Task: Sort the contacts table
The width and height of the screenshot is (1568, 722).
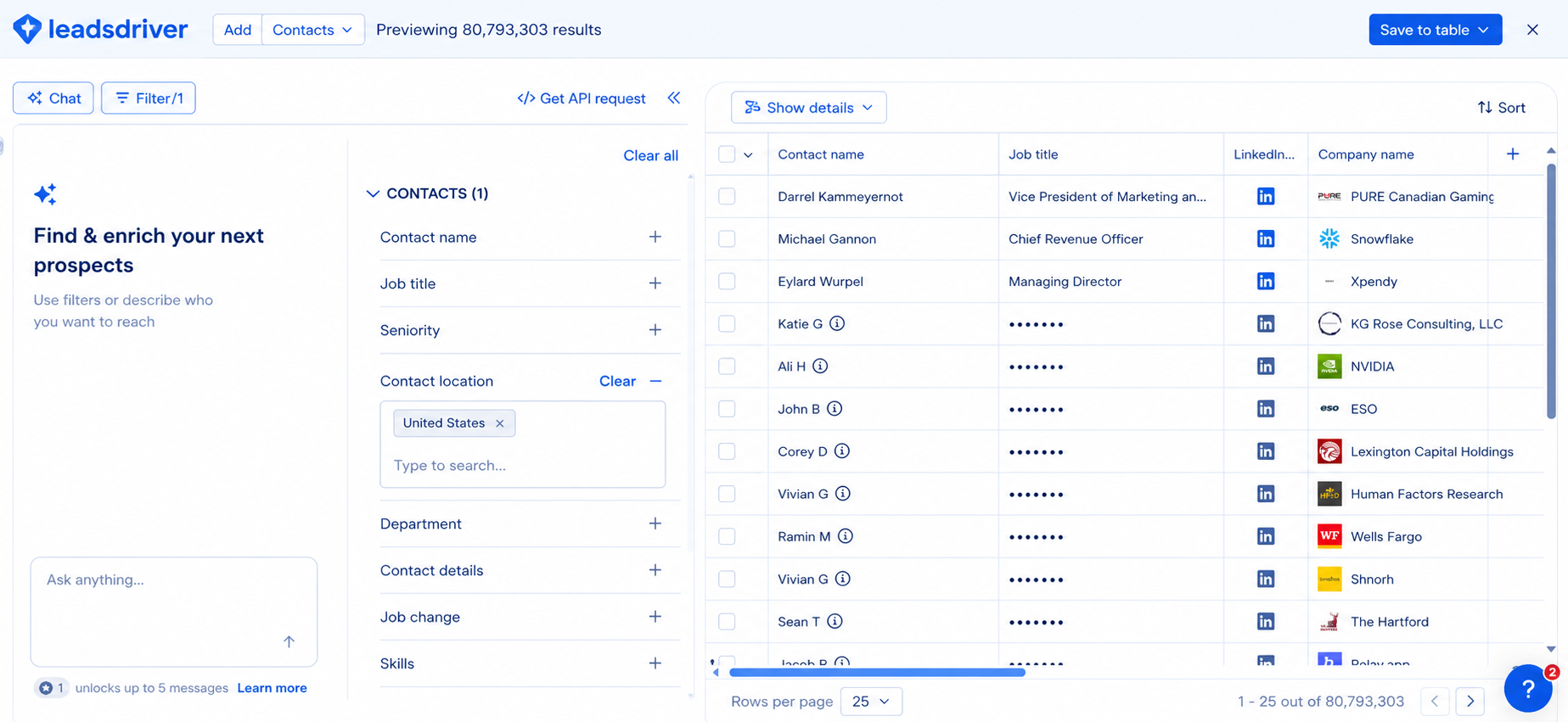Action: [1501, 108]
